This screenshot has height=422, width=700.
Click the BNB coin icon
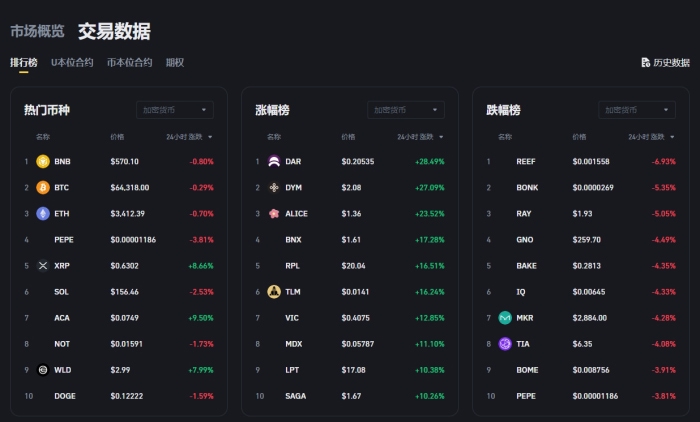(x=43, y=161)
